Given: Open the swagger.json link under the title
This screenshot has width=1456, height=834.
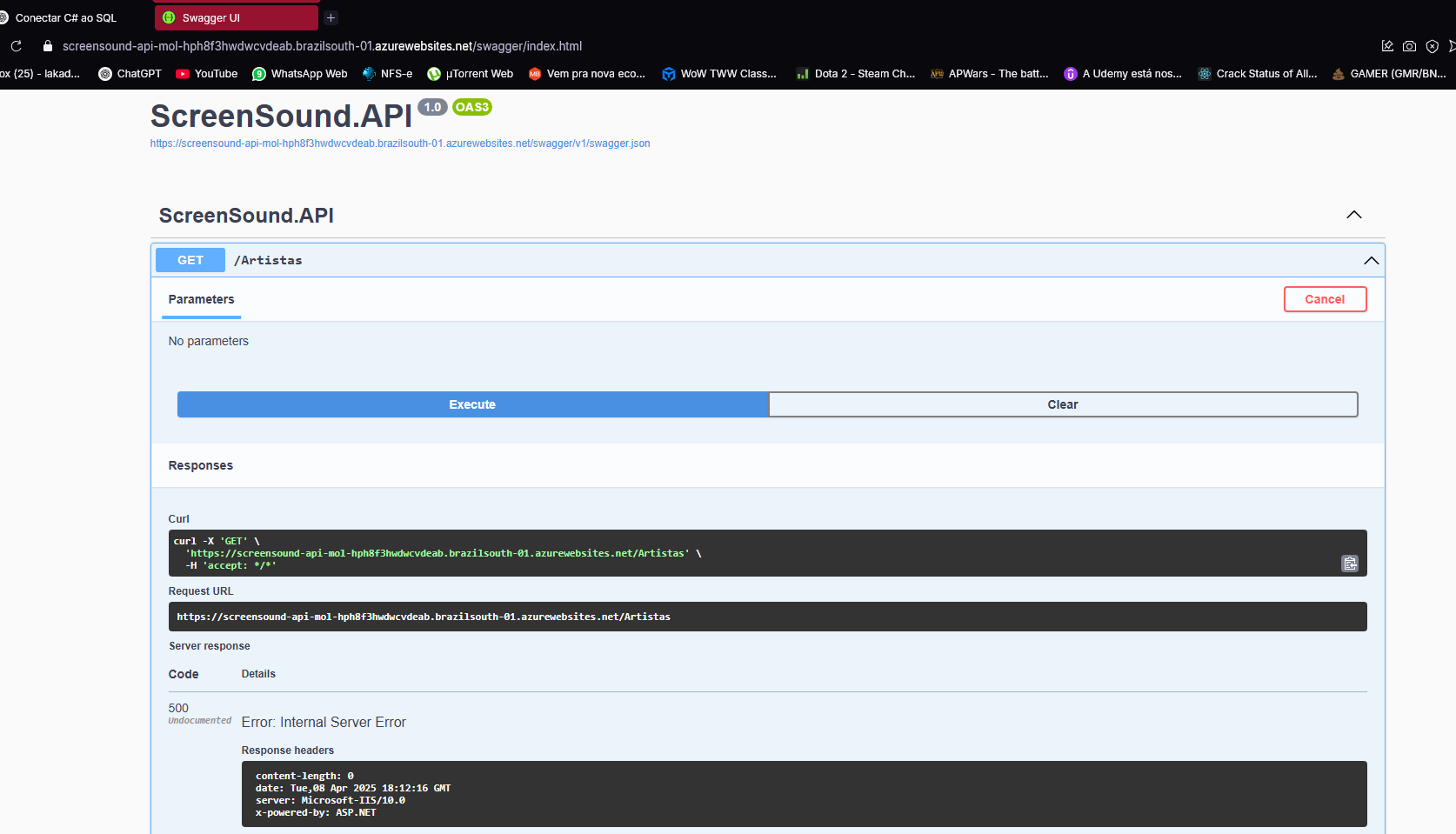Looking at the screenshot, I should pos(400,143).
